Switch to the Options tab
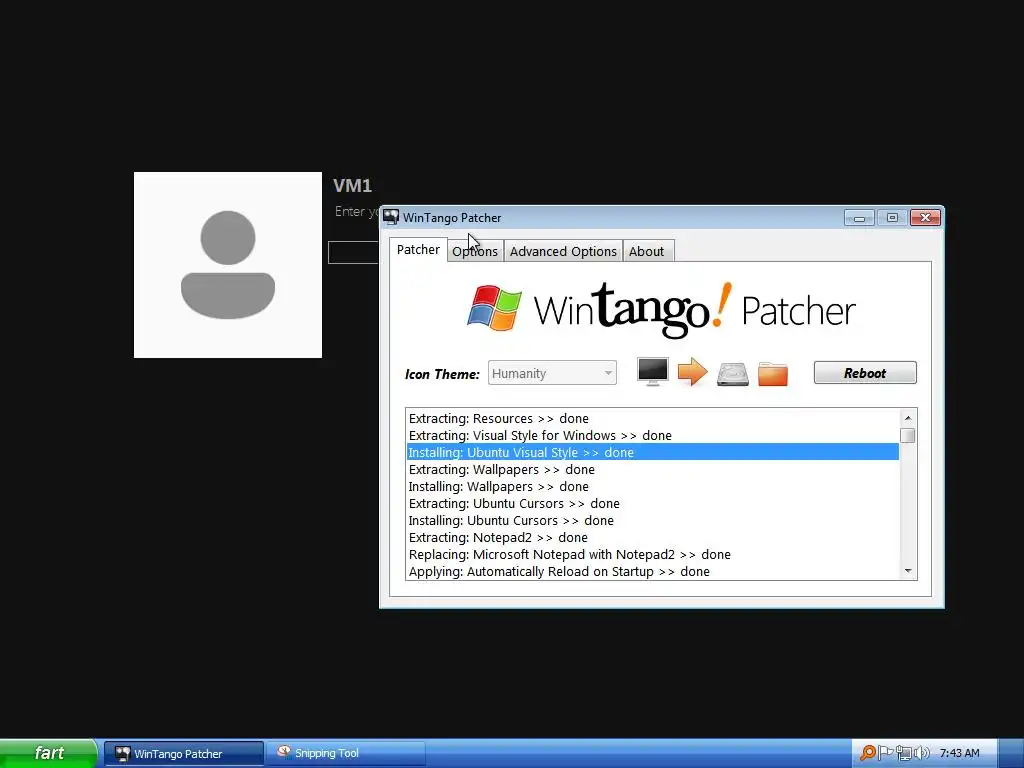Image resolution: width=1024 pixels, height=768 pixels. pyautogui.click(x=475, y=251)
